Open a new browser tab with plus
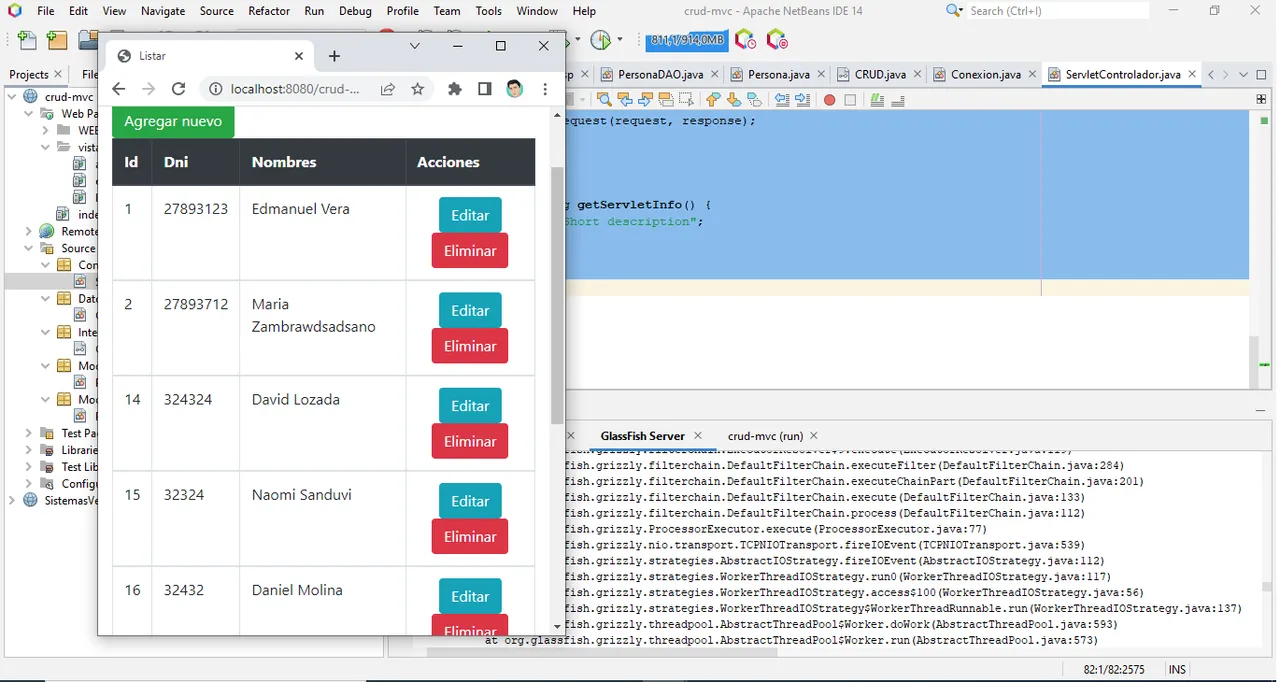 click(334, 56)
